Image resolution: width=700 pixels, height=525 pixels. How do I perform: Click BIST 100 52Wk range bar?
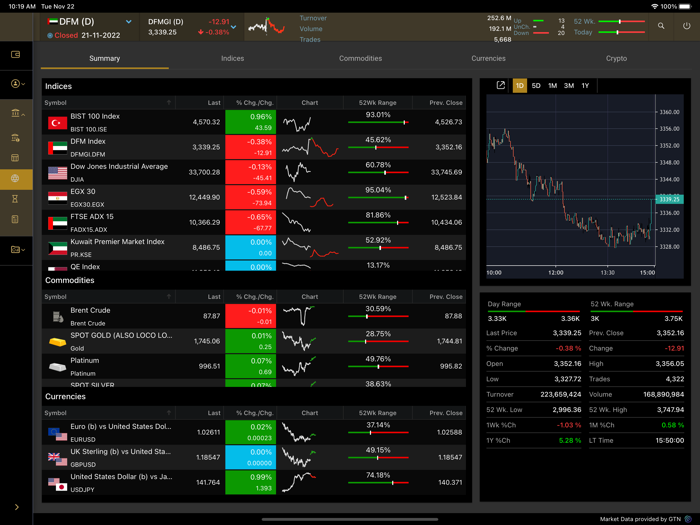[x=378, y=122]
